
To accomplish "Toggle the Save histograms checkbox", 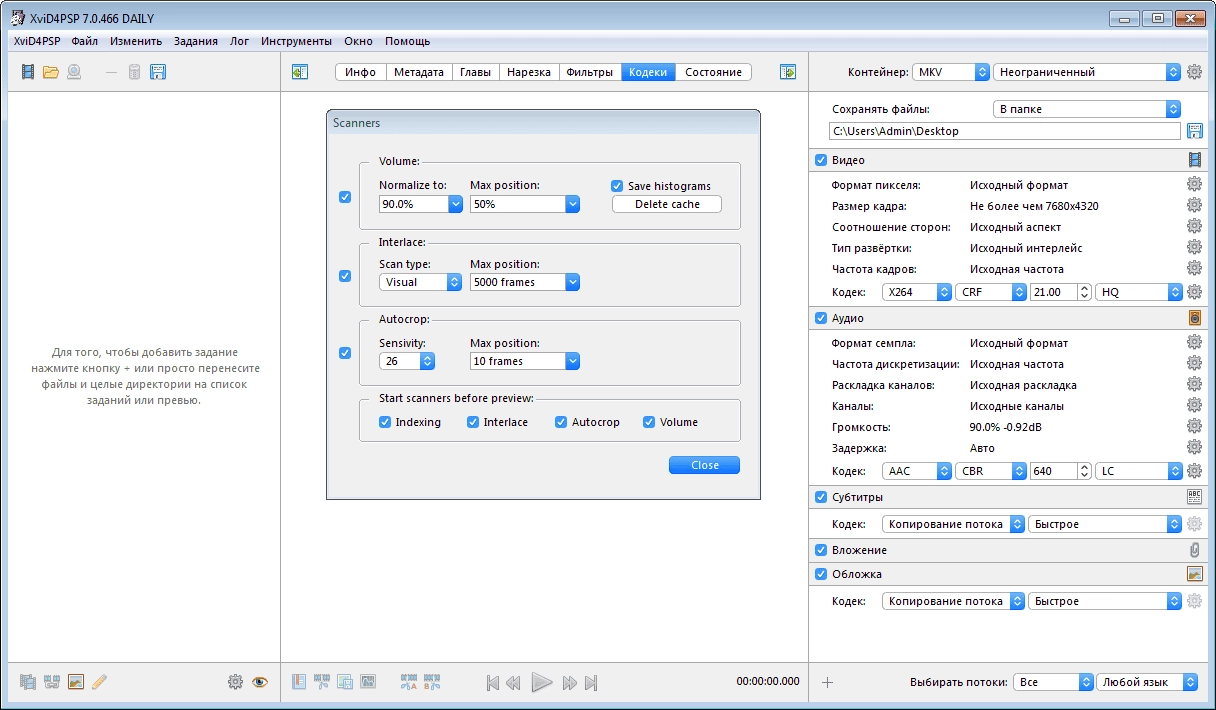I will 617,186.
